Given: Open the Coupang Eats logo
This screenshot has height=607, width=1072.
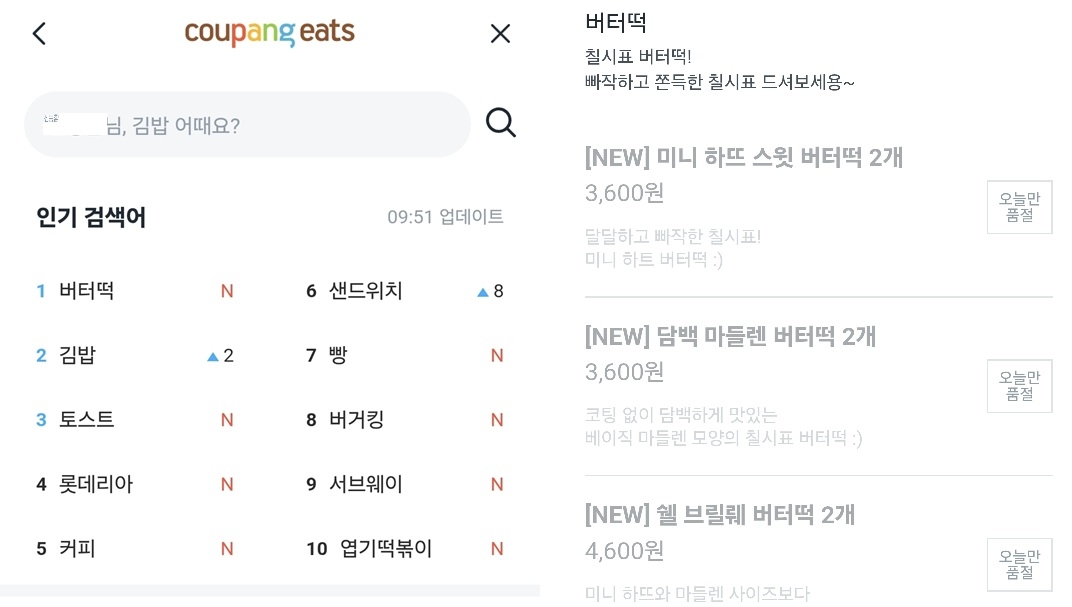Looking at the screenshot, I should (270, 32).
